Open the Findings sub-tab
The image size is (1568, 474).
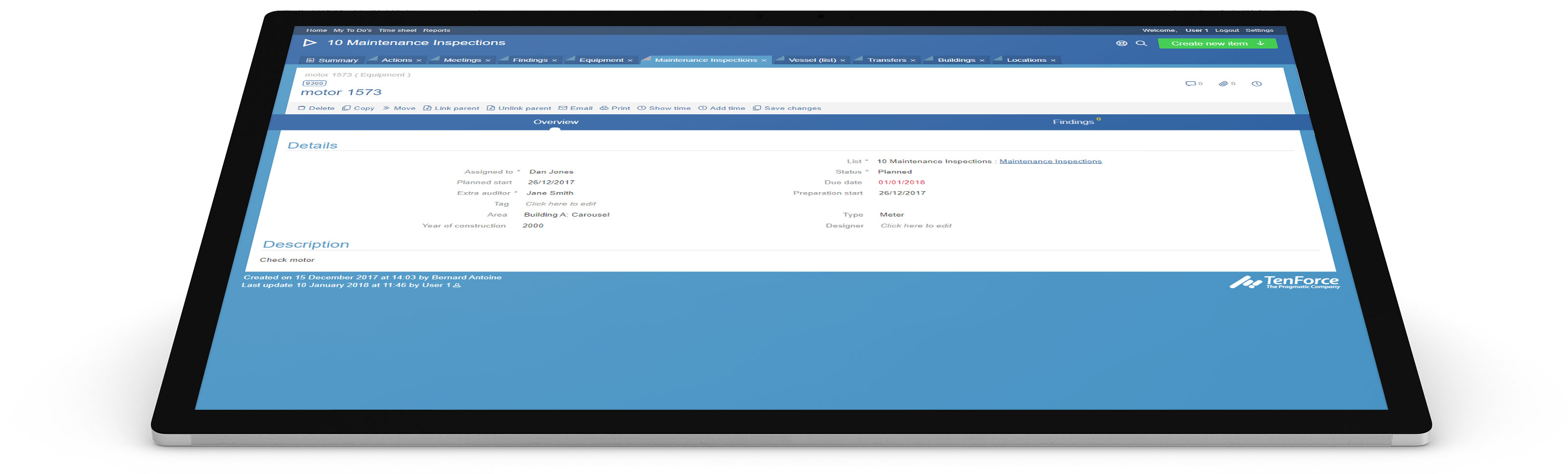tap(1073, 122)
